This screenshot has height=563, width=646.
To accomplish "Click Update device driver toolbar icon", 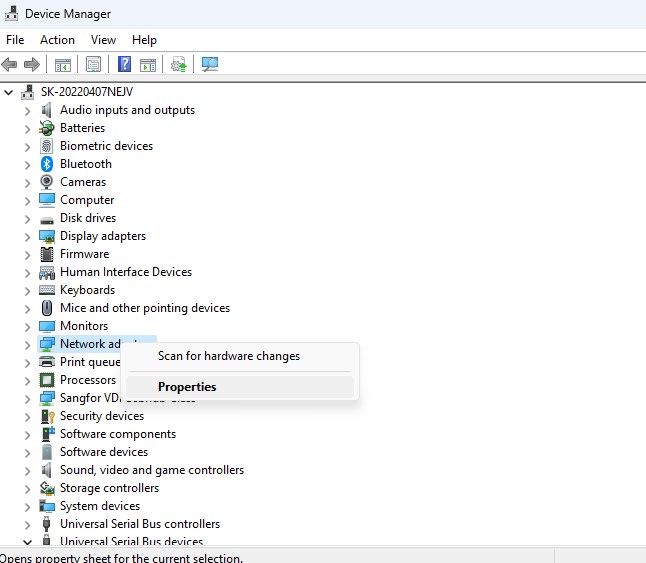I will [179, 64].
